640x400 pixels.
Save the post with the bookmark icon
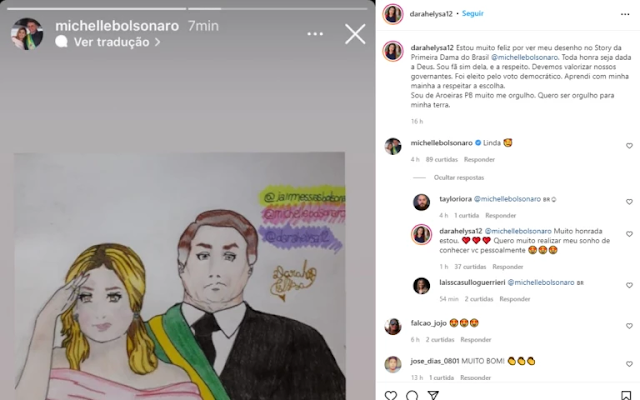[626, 395]
